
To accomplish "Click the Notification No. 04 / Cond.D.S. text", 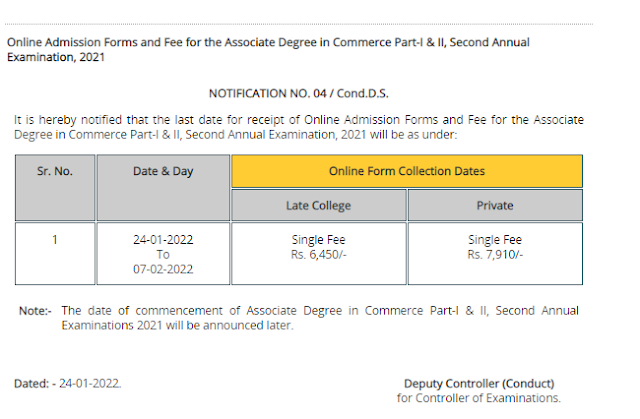I will pos(299,92).
